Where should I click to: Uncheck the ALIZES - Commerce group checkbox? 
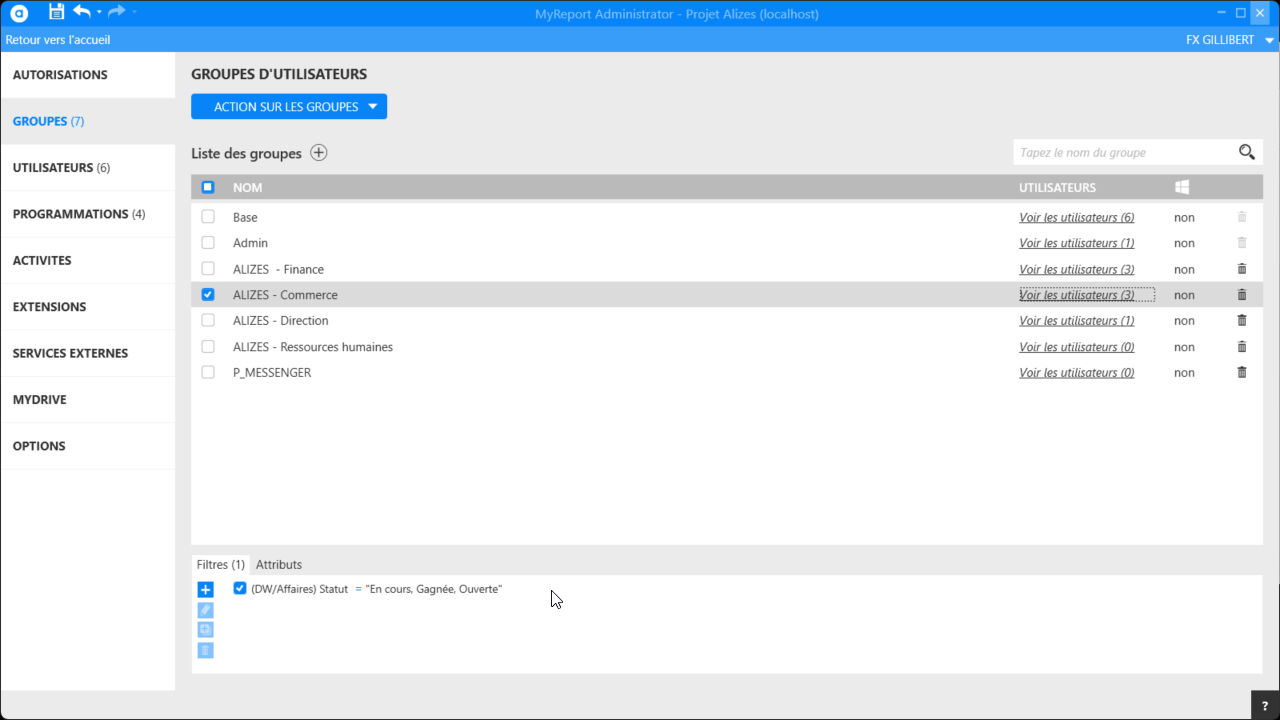208,295
